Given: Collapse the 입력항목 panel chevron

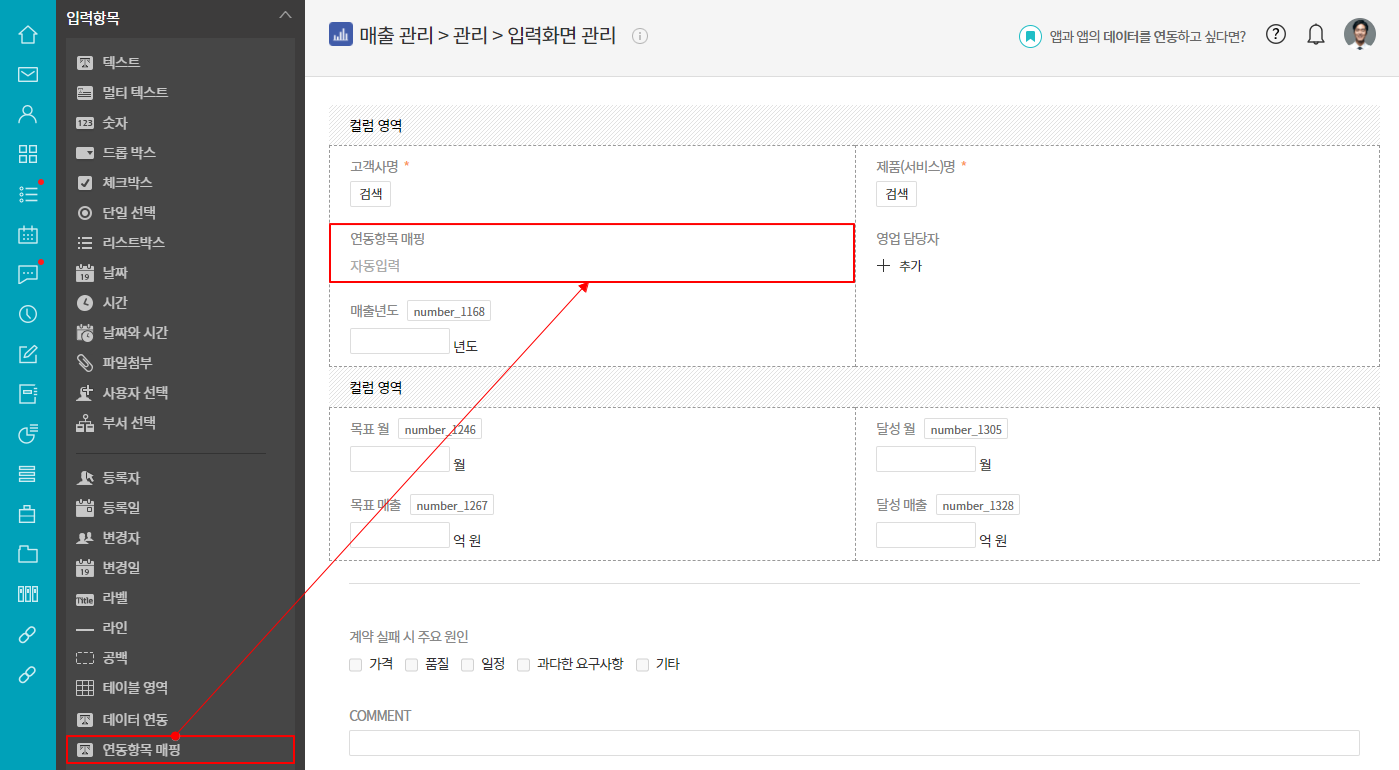Looking at the screenshot, I should pos(285,15).
